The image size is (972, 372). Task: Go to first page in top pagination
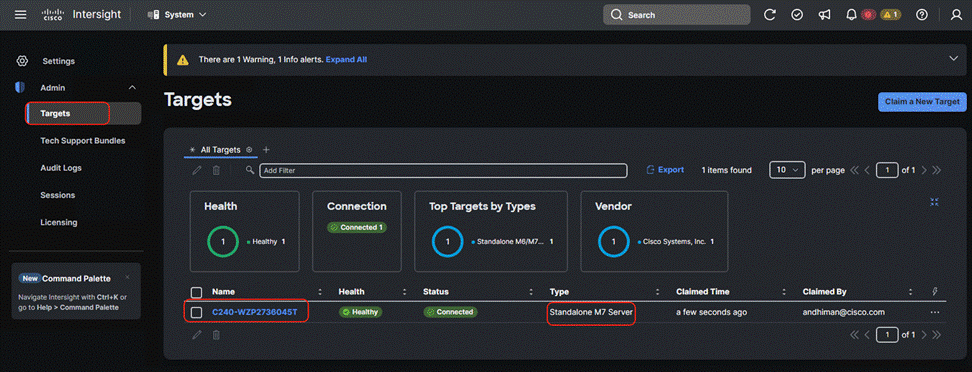pyautogui.click(x=855, y=170)
